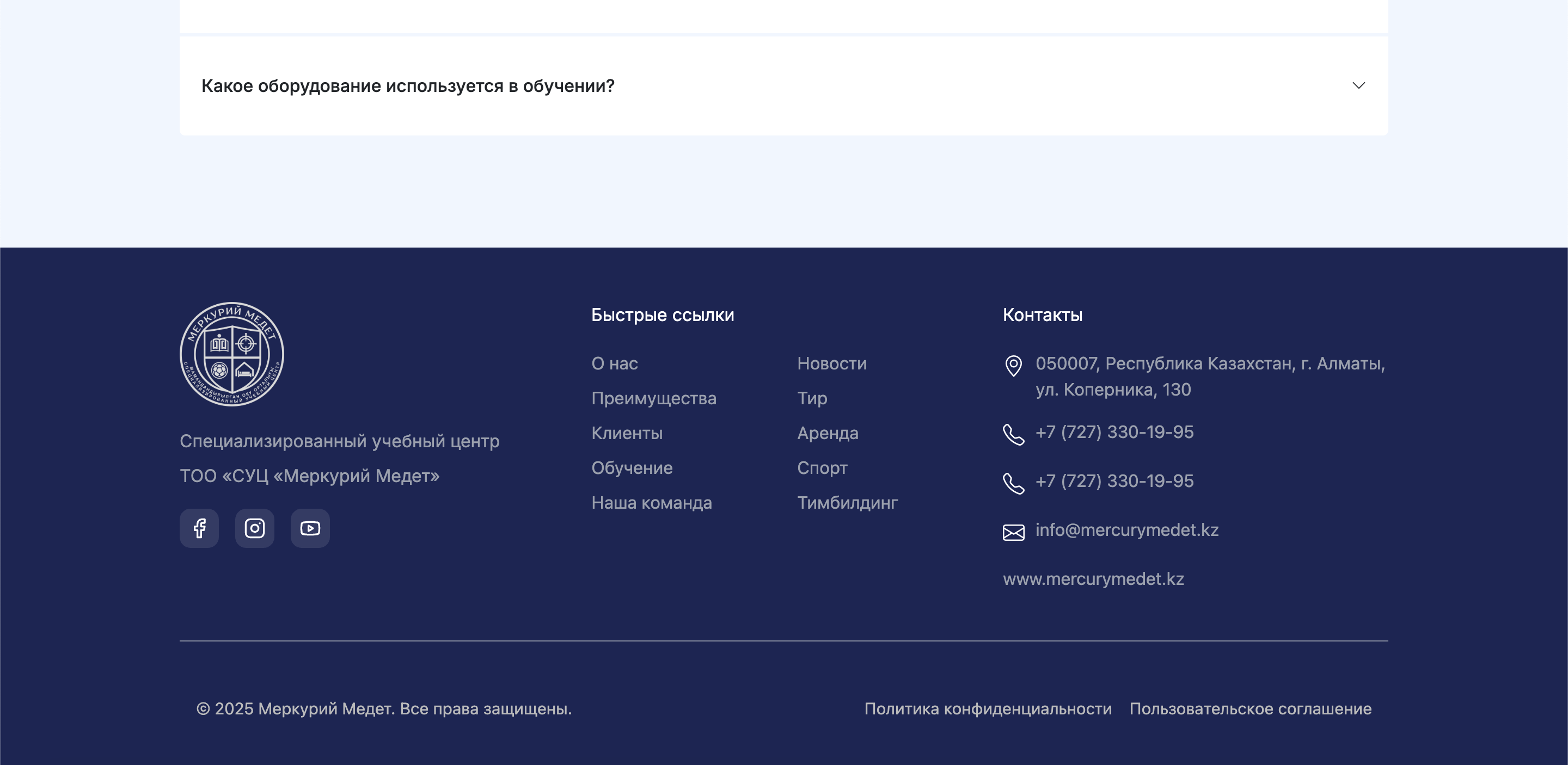Go to the 'Тир' link
This screenshot has width=1568, height=765.
(x=812, y=398)
